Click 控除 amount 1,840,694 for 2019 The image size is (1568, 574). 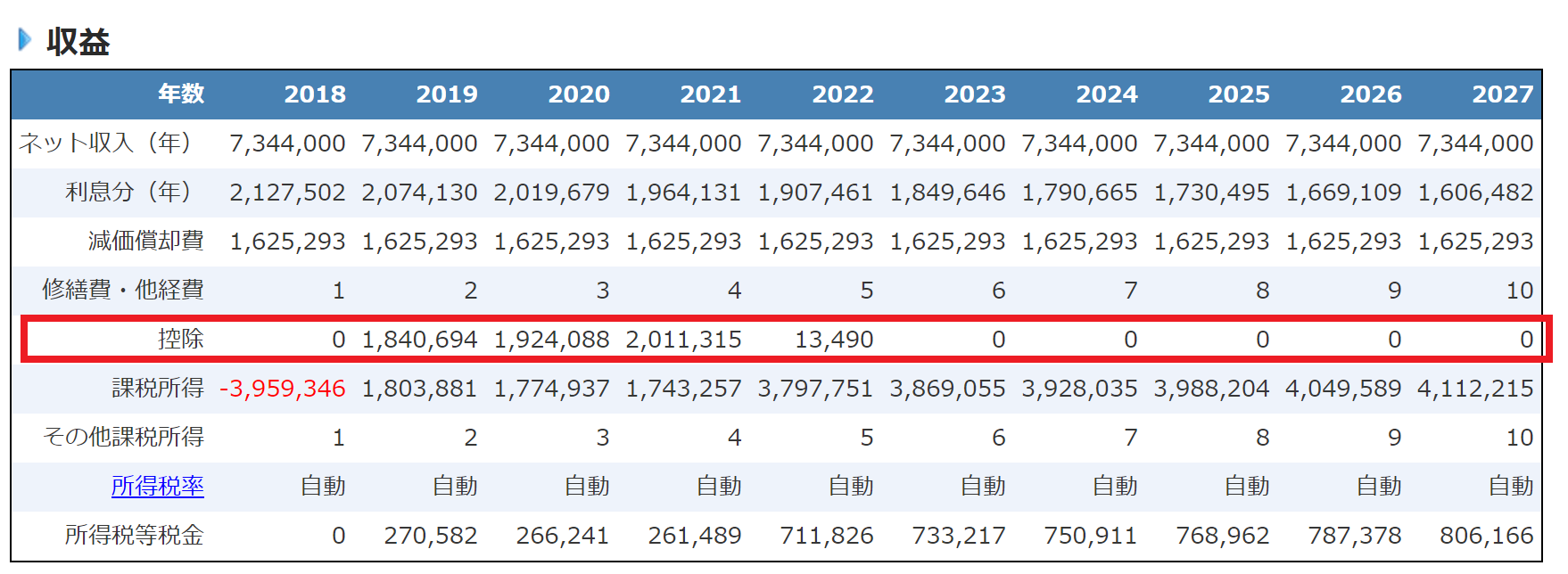click(x=419, y=340)
